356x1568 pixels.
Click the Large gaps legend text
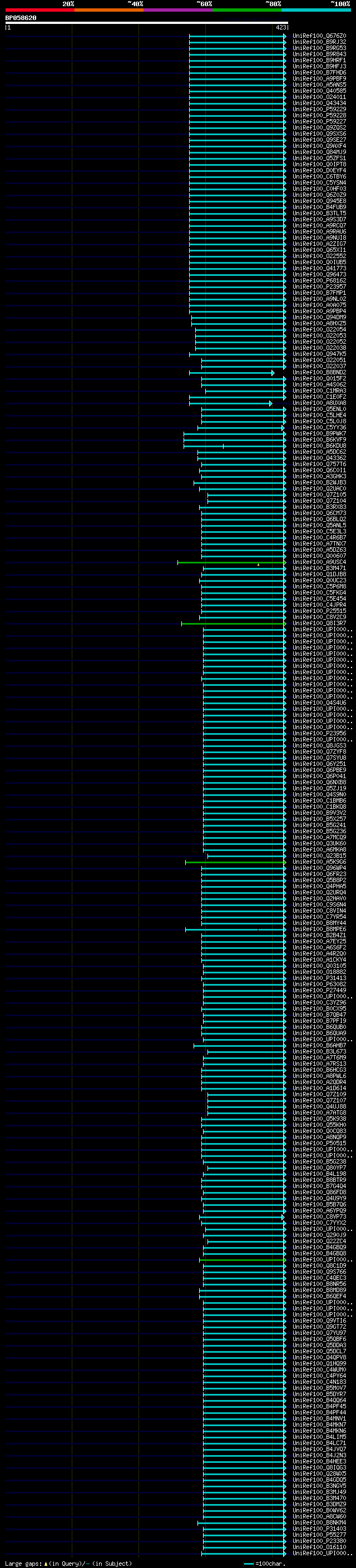pos(68,1563)
